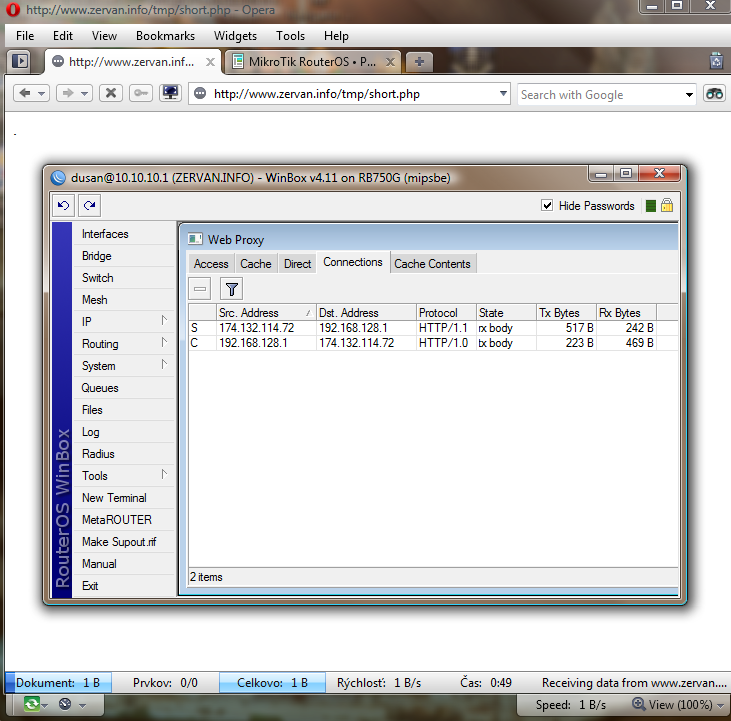Image resolution: width=731 pixels, height=721 pixels.
Task: Open the Bookmarks menu
Action: click(165, 36)
